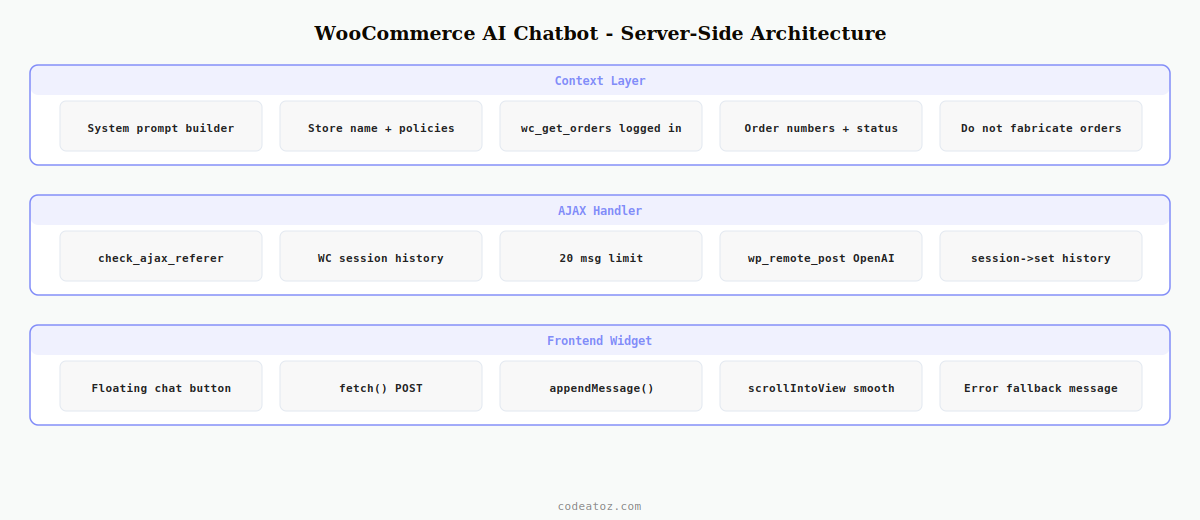
Task: Click the Frontend Widget header
Action: pos(600,341)
